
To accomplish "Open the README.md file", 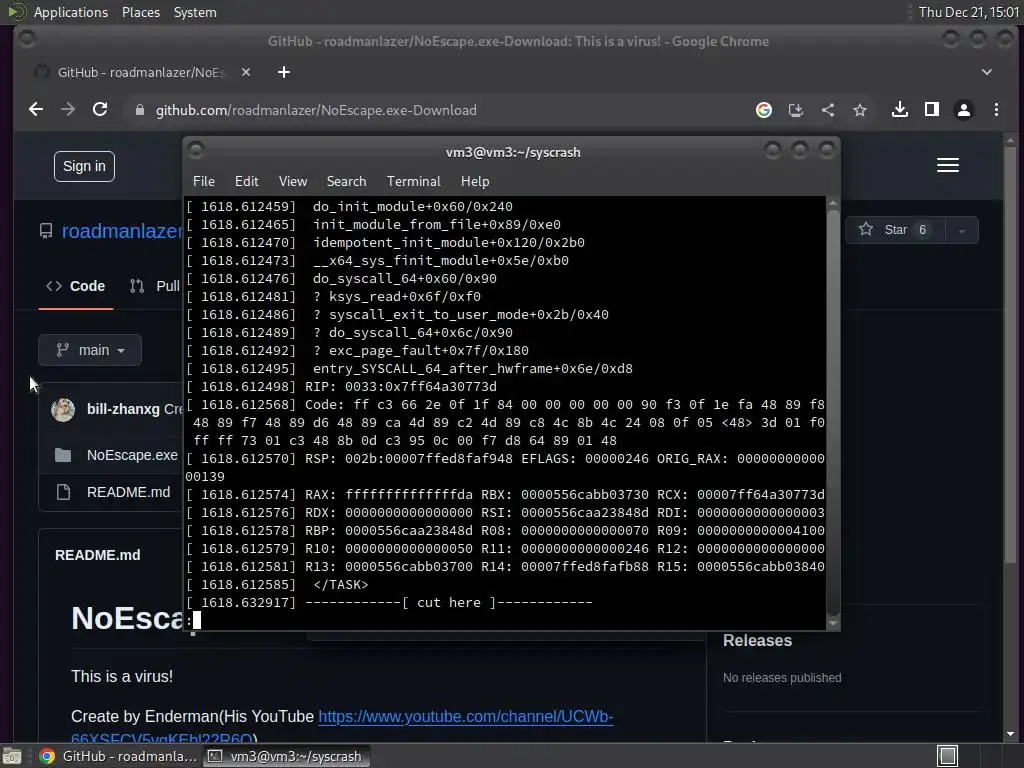I will 128,492.
